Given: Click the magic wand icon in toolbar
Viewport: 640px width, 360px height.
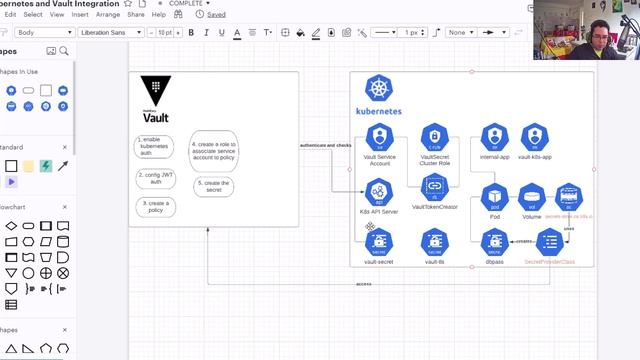Looking at the screenshot, I should coord(362,33).
